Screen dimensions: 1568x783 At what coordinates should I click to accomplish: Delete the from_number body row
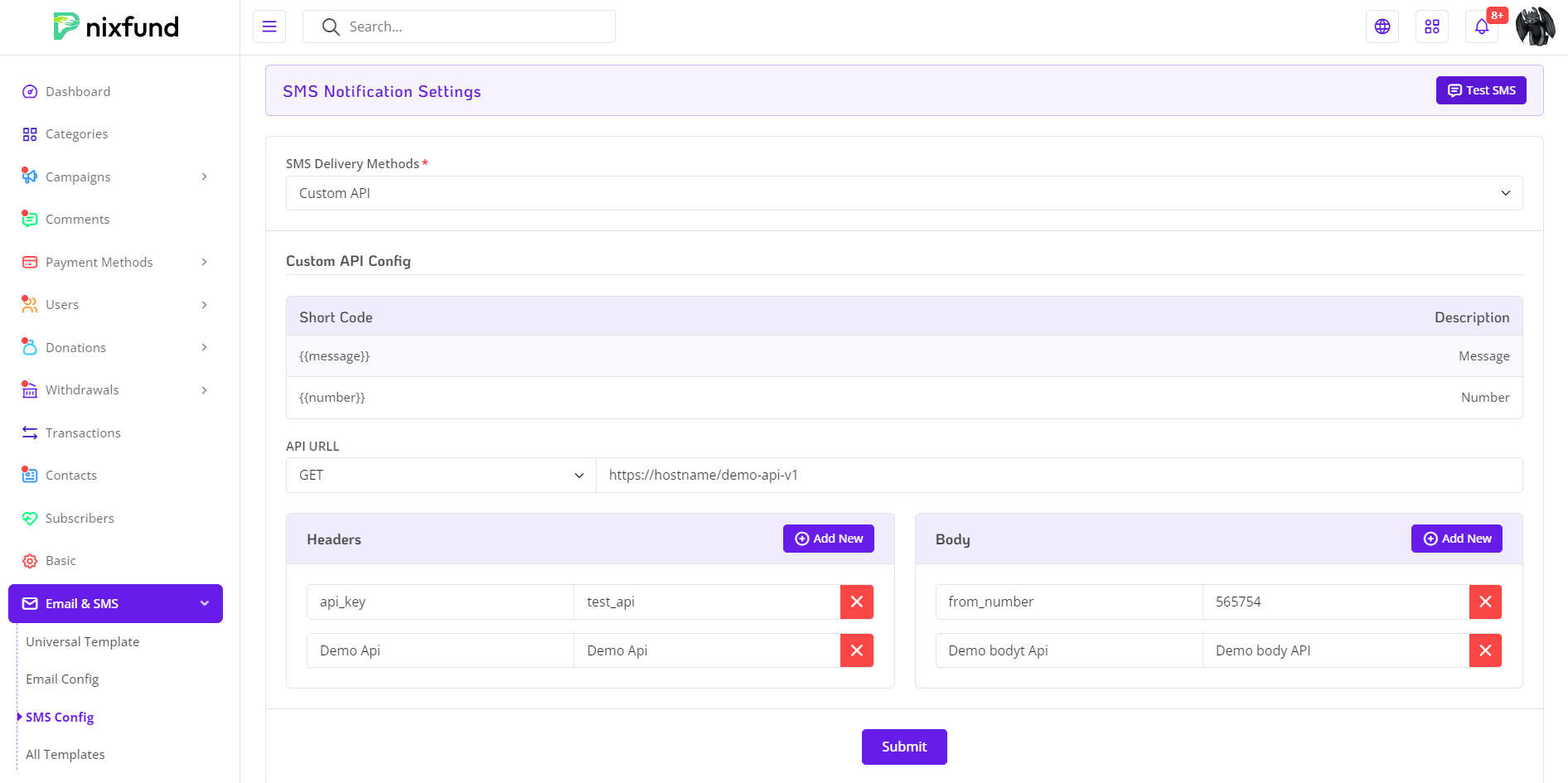(1484, 602)
